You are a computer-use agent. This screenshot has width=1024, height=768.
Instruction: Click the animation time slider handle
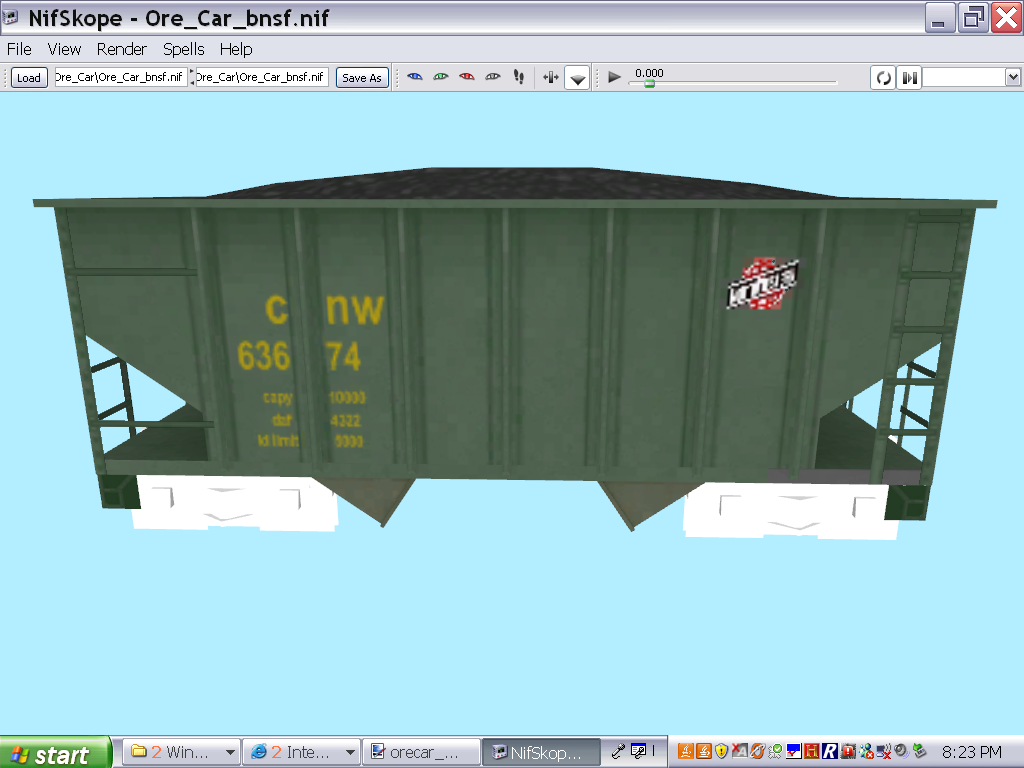click(x=649, y=83)
